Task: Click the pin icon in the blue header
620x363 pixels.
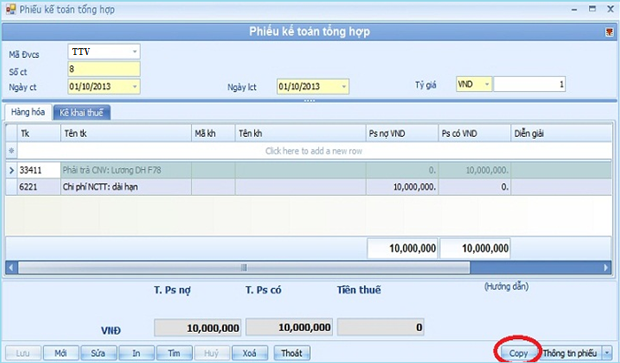Action: pyautogui.click(x=609, y=32)
